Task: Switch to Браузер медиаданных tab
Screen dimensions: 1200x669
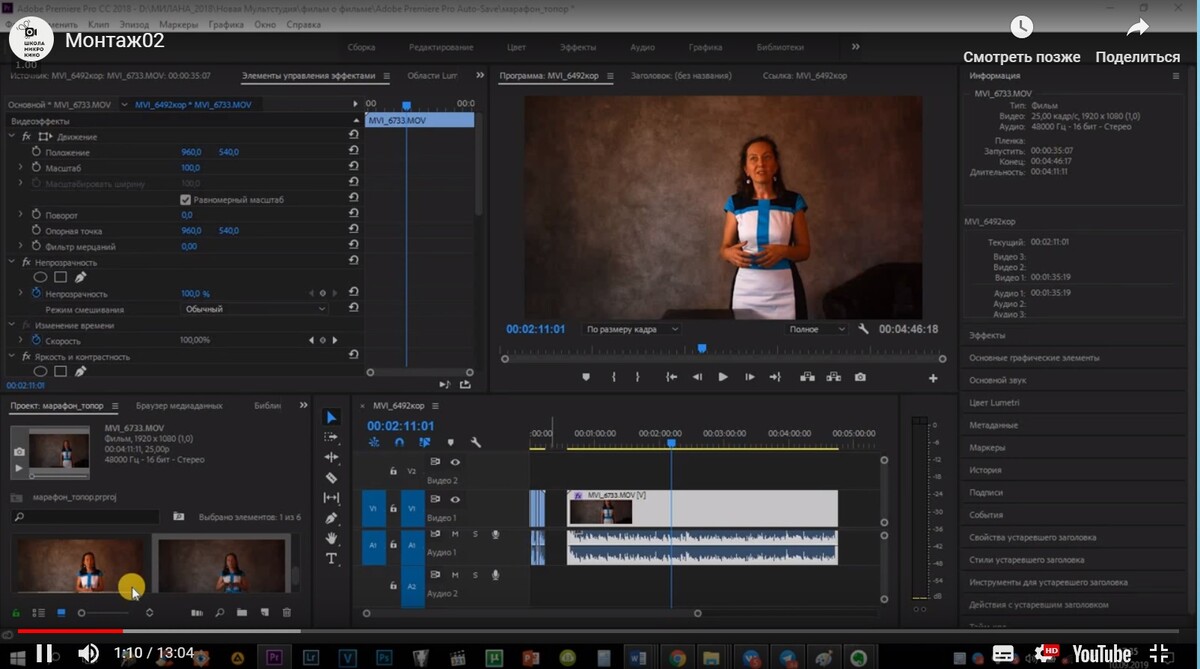Action: 179,406
